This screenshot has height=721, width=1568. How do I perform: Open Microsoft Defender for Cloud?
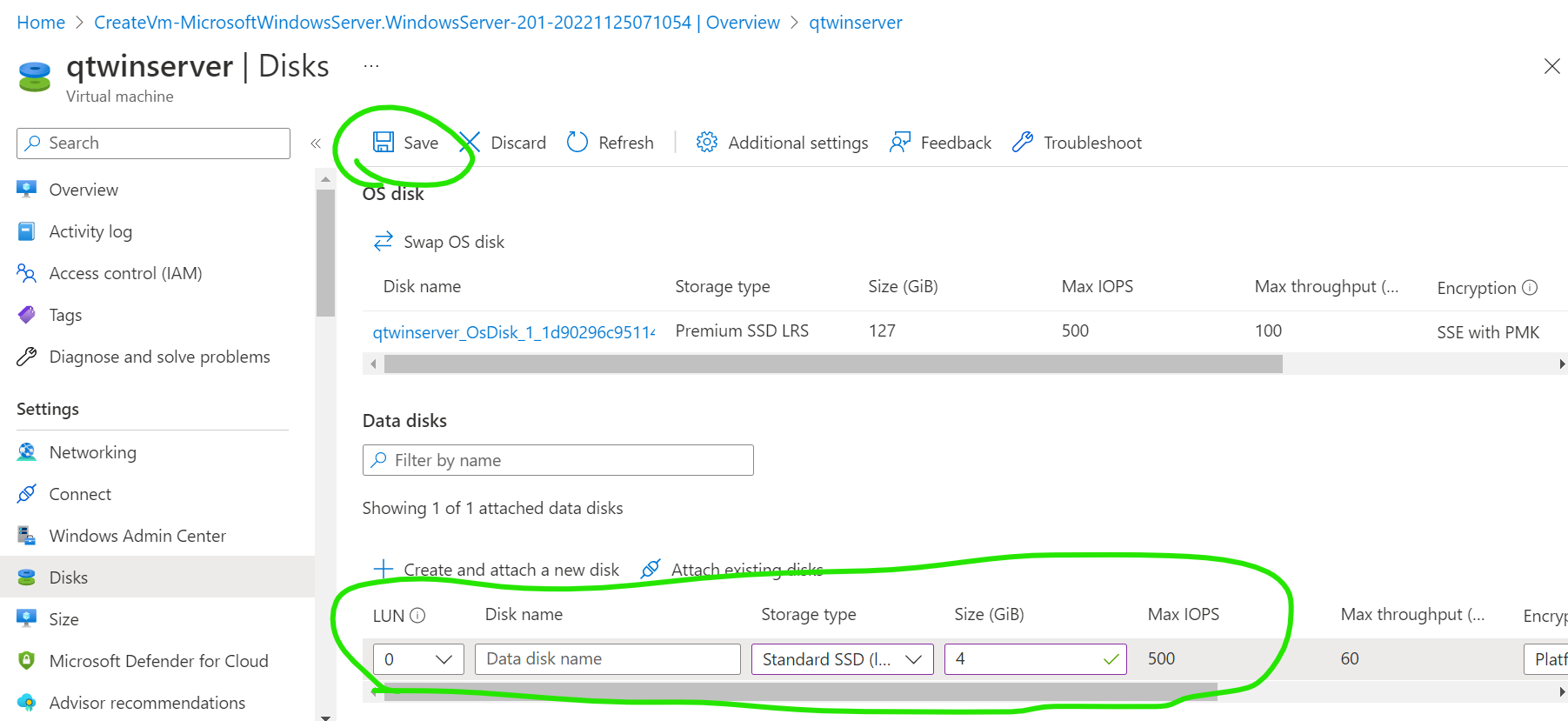tap(157, 661)
